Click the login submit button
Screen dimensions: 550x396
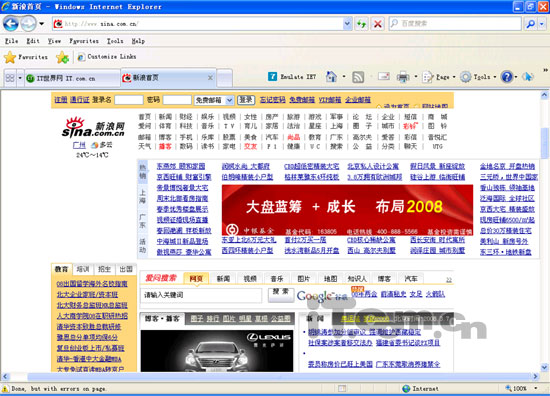(x=246, y=100)
